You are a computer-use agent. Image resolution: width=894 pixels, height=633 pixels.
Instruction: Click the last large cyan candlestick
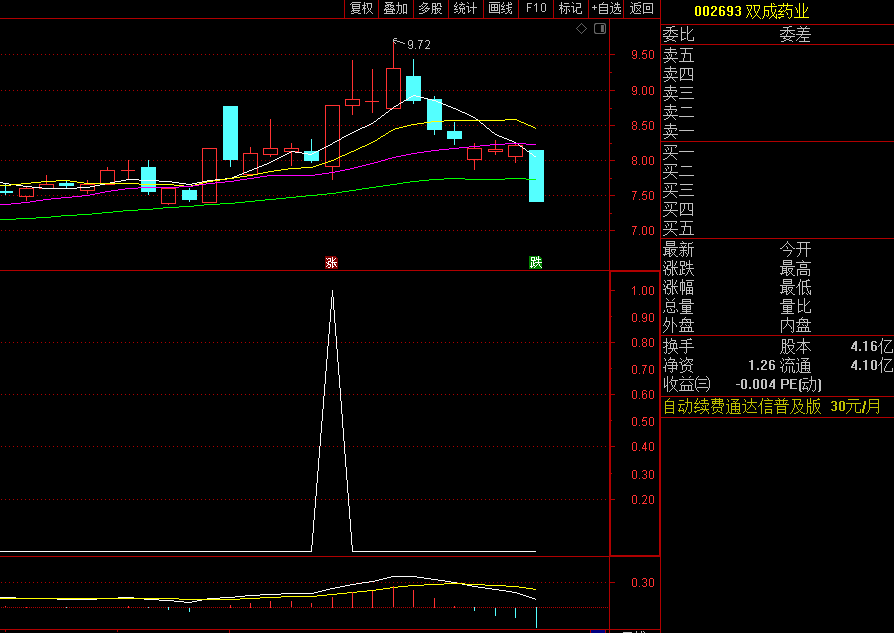coord(537,176)
